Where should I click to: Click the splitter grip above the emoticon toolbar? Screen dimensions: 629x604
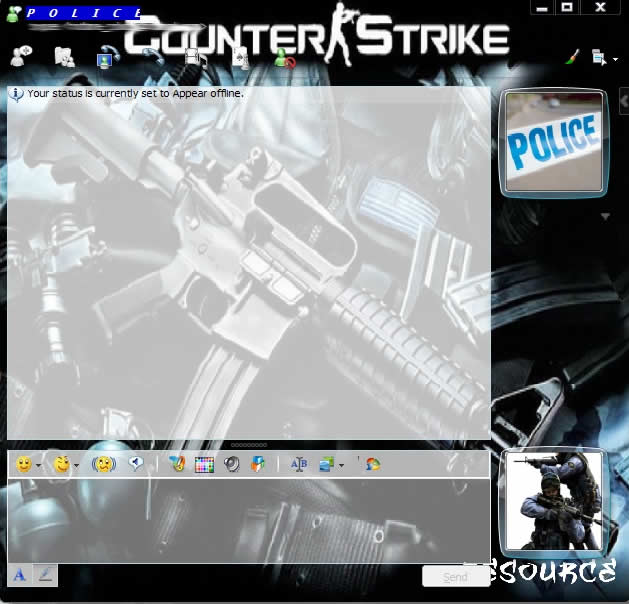(x=249, y=445)
